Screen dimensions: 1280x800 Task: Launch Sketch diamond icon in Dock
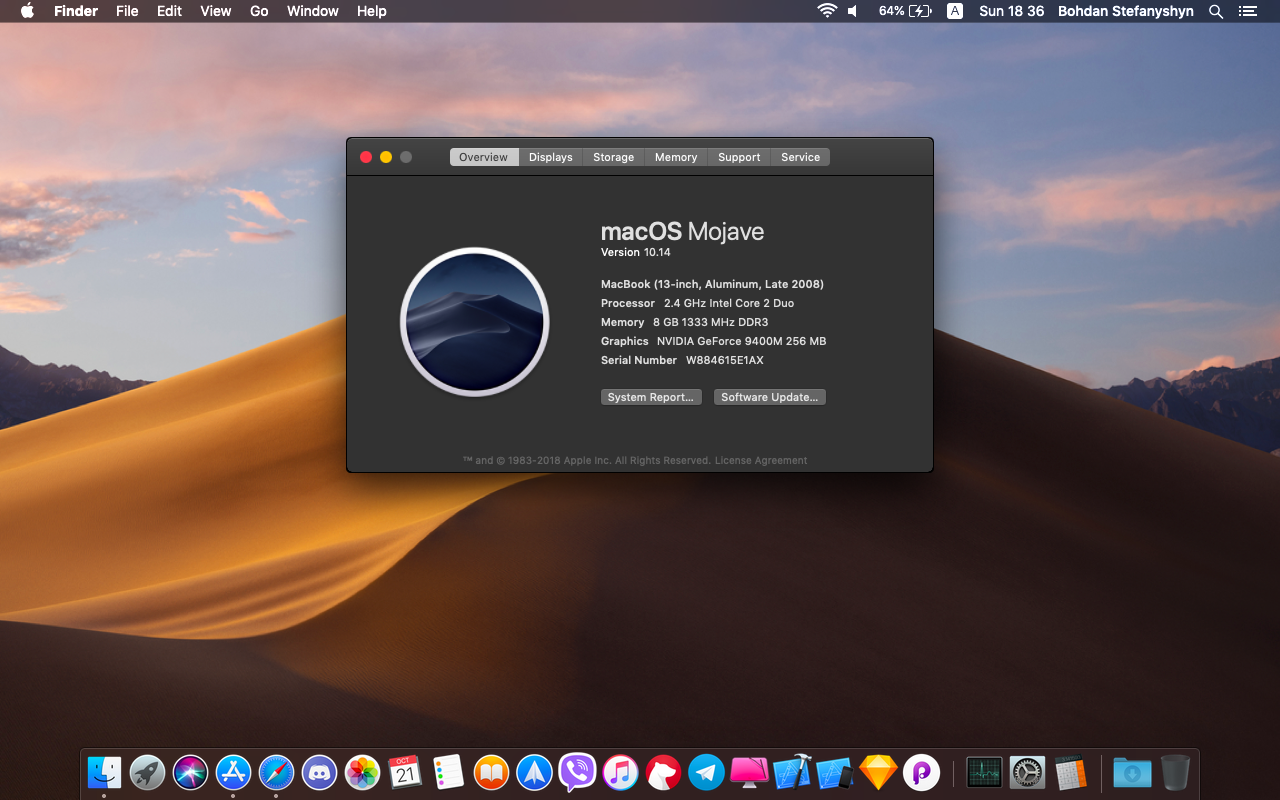pos(878,772)
